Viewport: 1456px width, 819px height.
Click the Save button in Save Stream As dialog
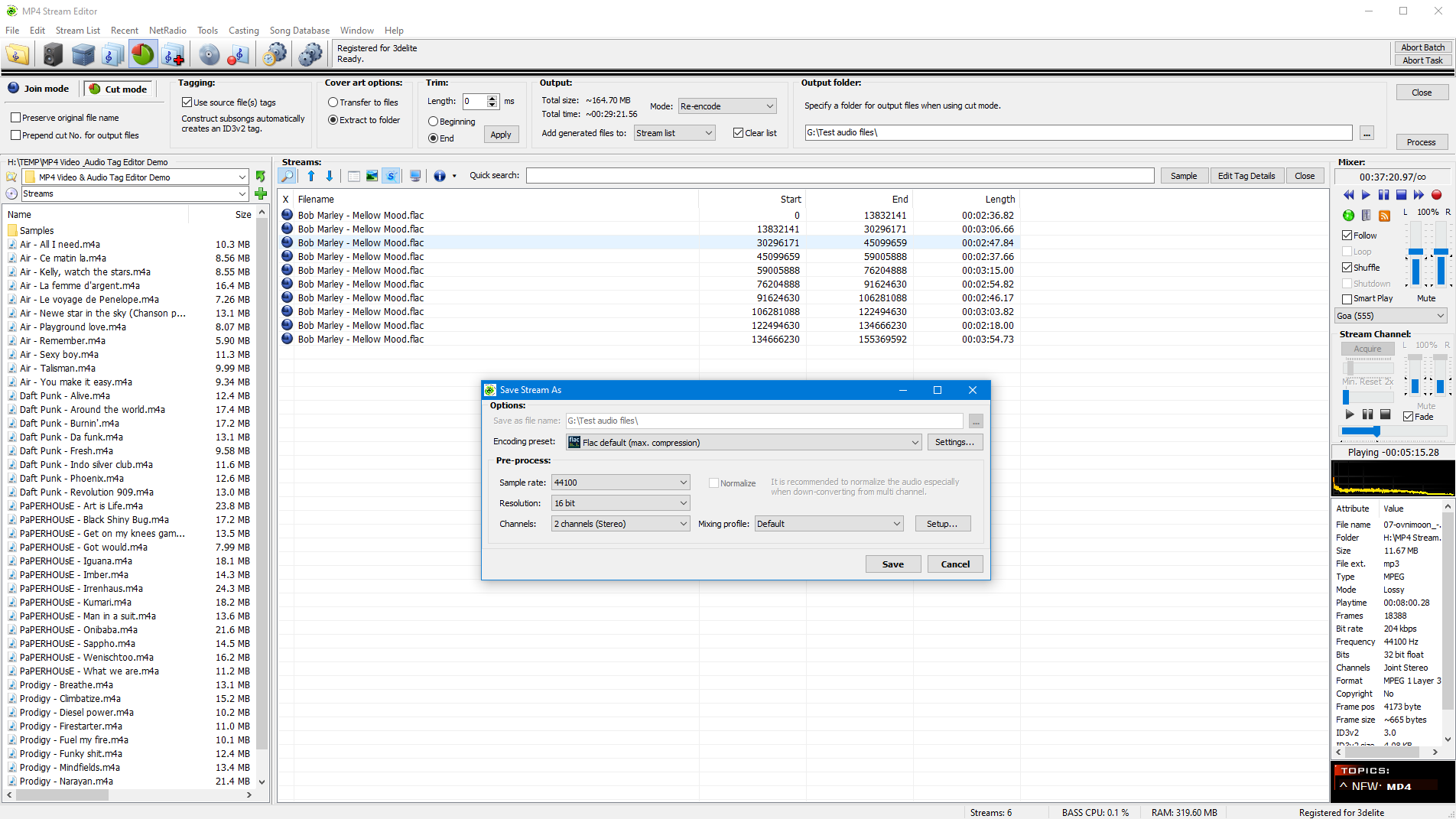coord(892,564)
